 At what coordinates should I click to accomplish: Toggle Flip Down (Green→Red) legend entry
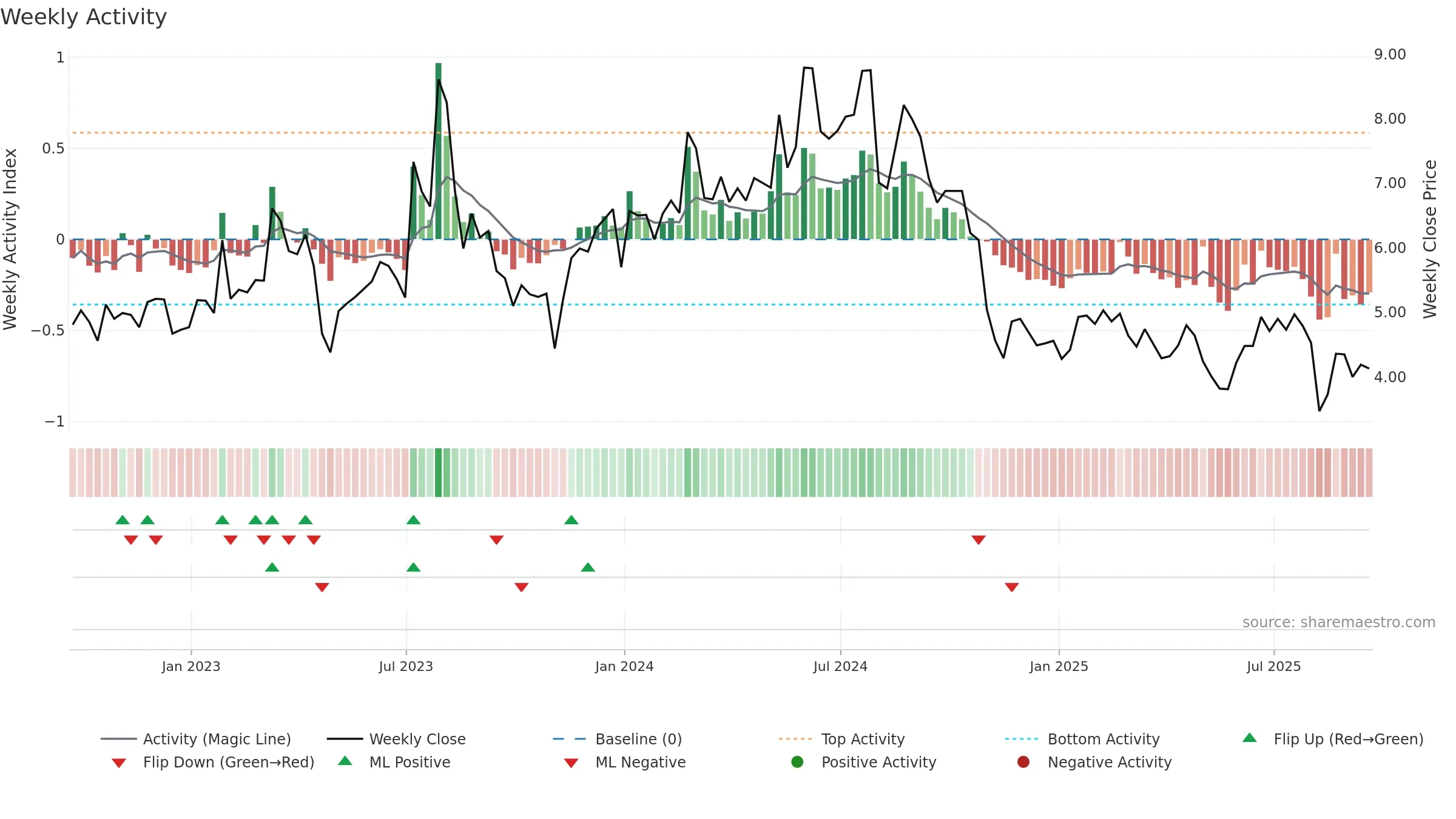[213, 762]
